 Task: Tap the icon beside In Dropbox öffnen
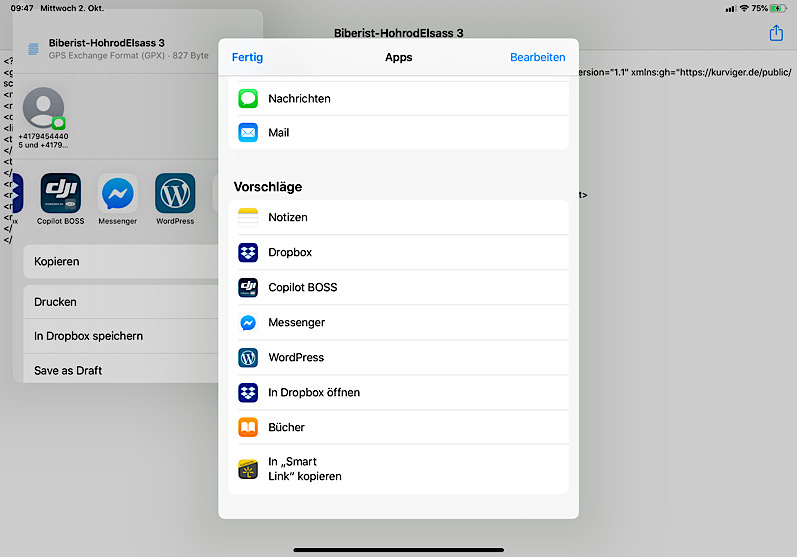248,392
